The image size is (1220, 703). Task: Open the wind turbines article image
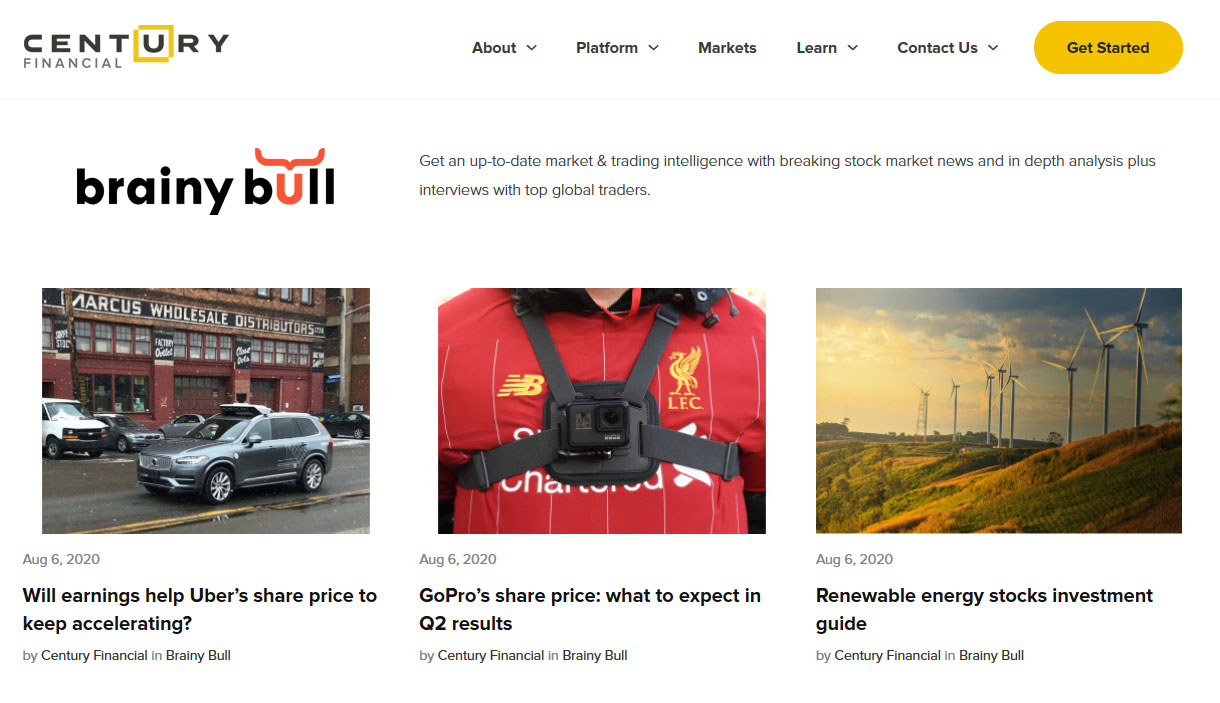[999, 411]
